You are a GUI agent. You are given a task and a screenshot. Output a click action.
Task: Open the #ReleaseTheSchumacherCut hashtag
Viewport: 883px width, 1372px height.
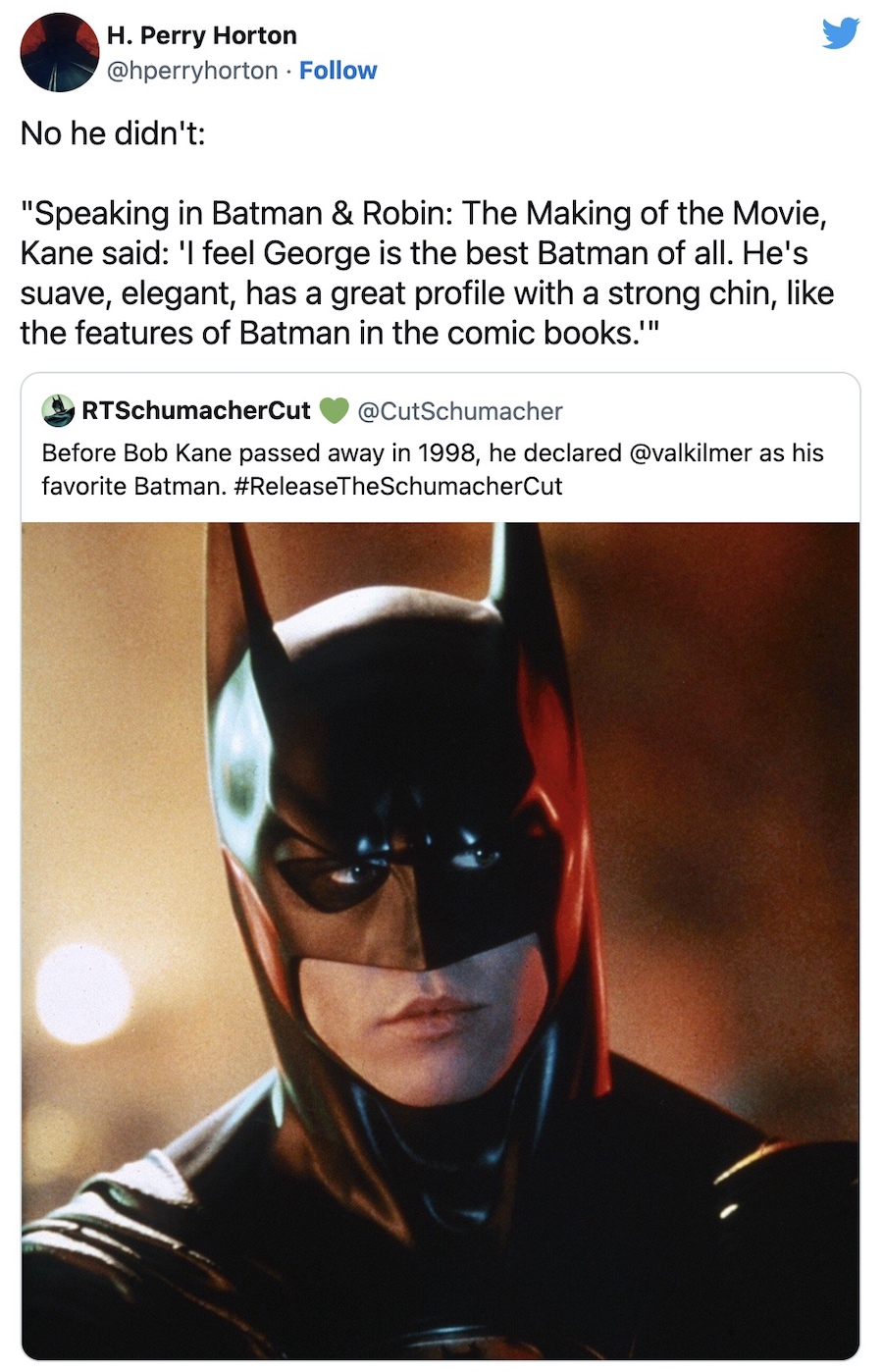pos(398,486)
